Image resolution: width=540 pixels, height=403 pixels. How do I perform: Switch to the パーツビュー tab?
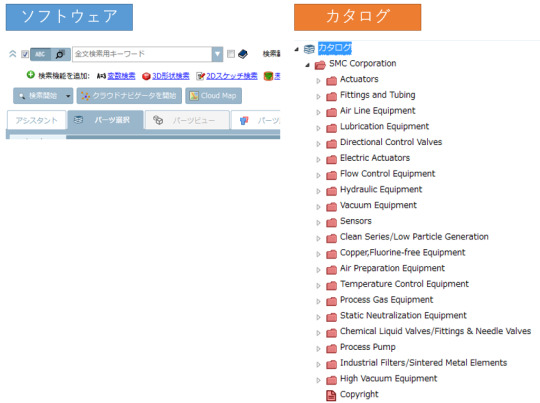pyautogui.click(x=187, y=120)
